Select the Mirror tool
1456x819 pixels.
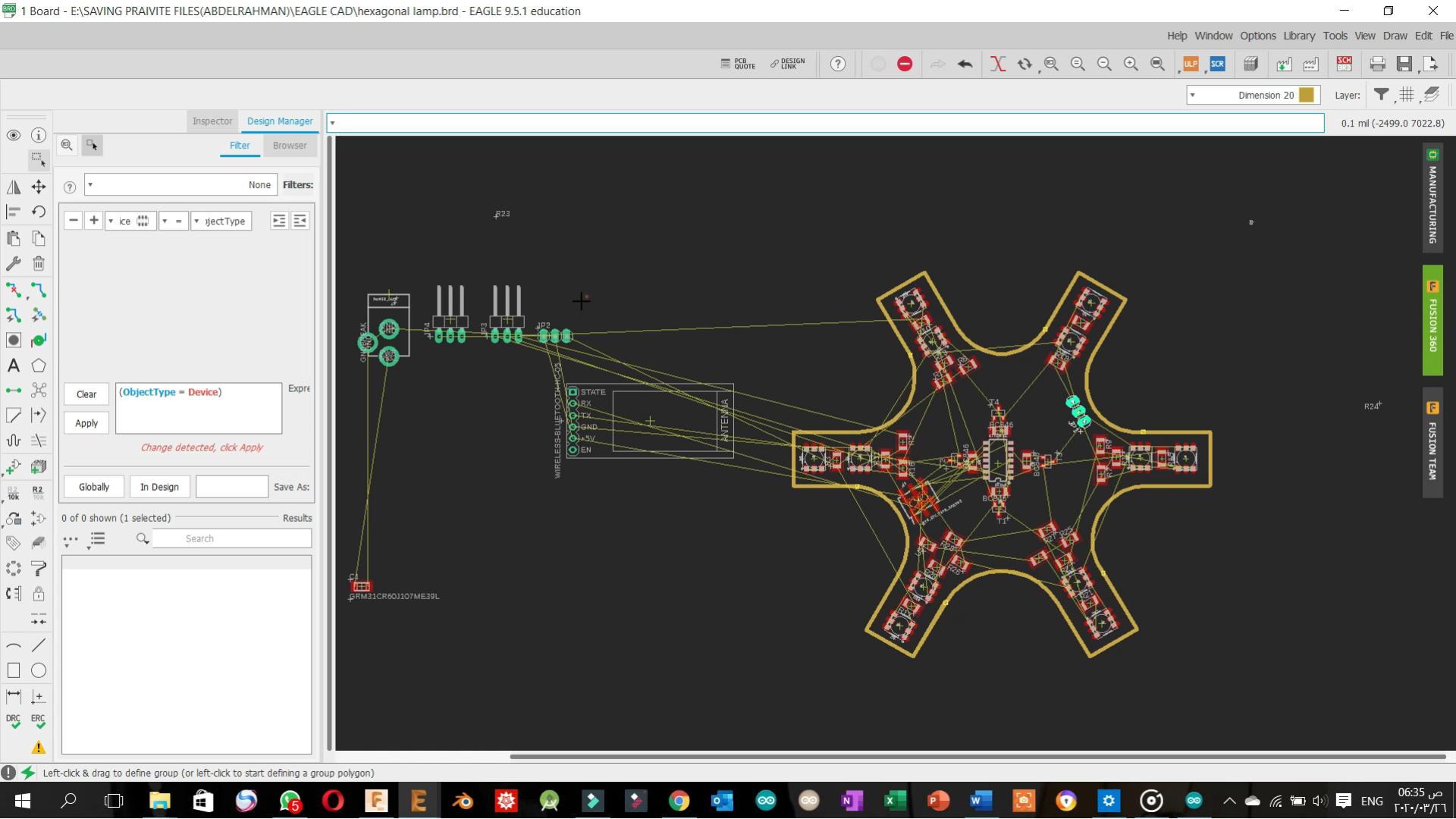point(14,187)
